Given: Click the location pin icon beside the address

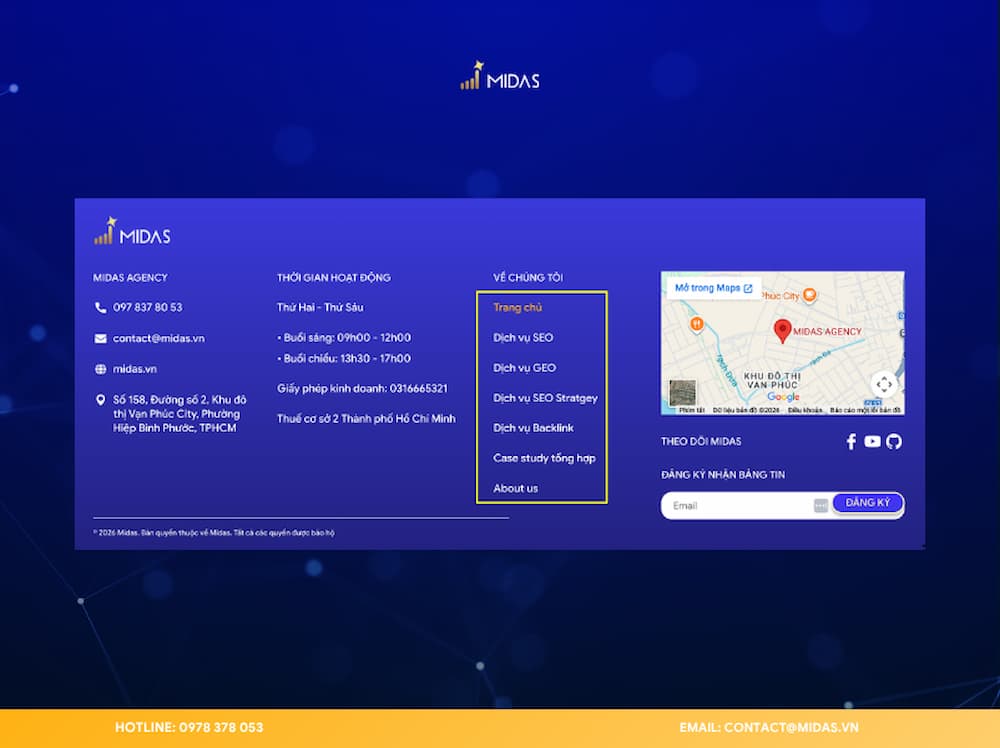Looking at the screenshot, I should [x=100, y=400].
